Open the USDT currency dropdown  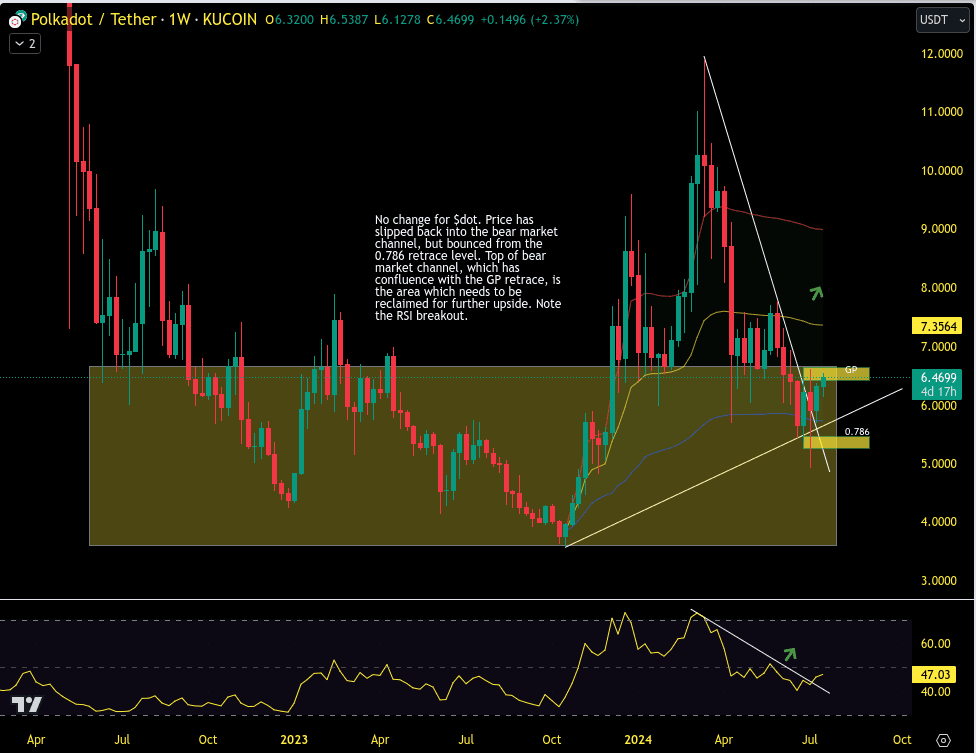click(942, 20)
